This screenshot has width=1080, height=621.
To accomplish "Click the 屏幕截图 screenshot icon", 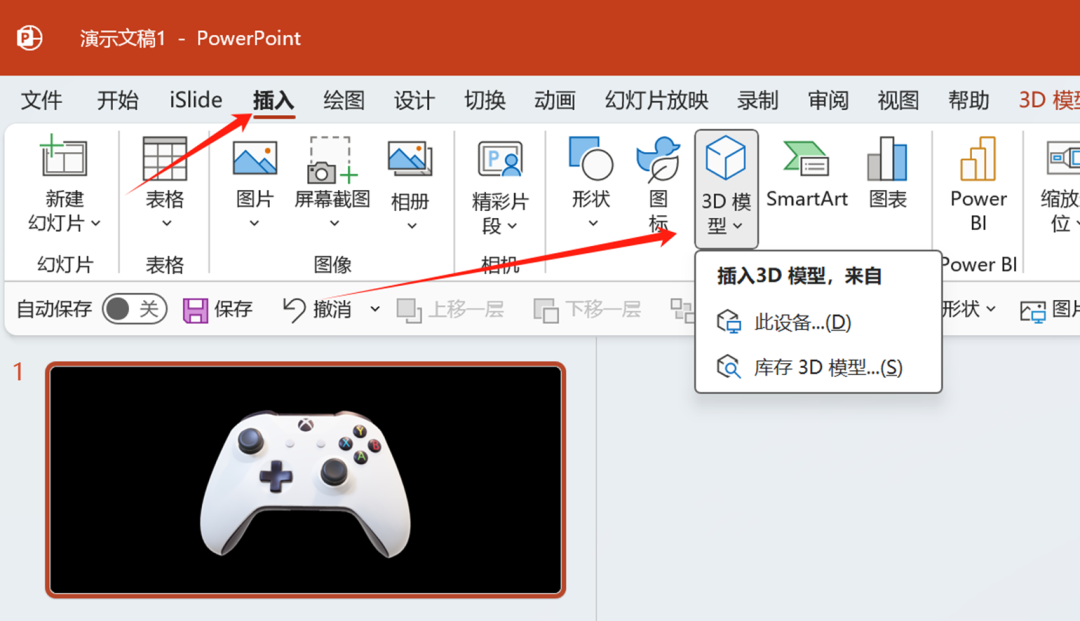I will (333, 160).
